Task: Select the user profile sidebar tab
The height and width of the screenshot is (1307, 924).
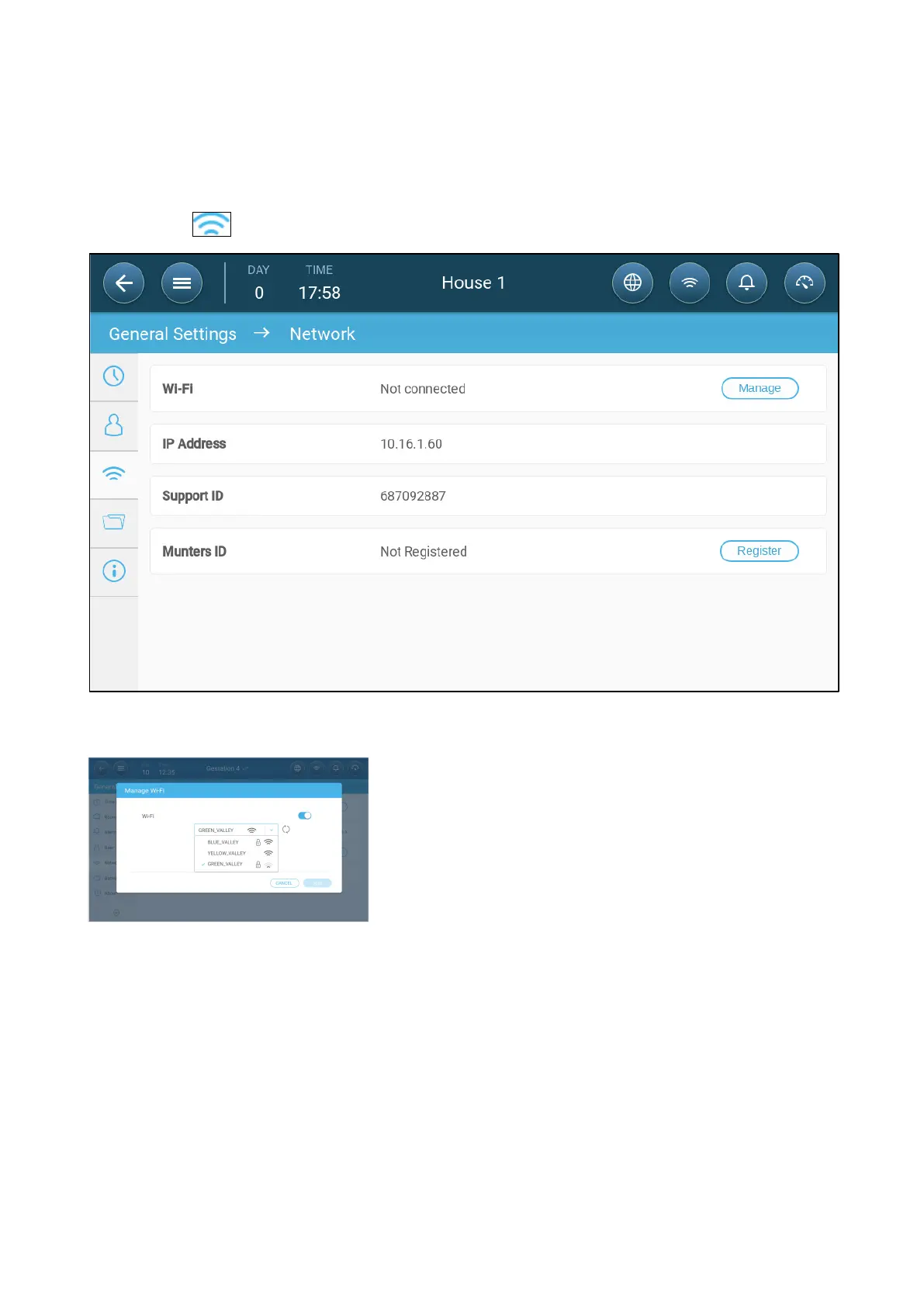Action: click(114, 425)
